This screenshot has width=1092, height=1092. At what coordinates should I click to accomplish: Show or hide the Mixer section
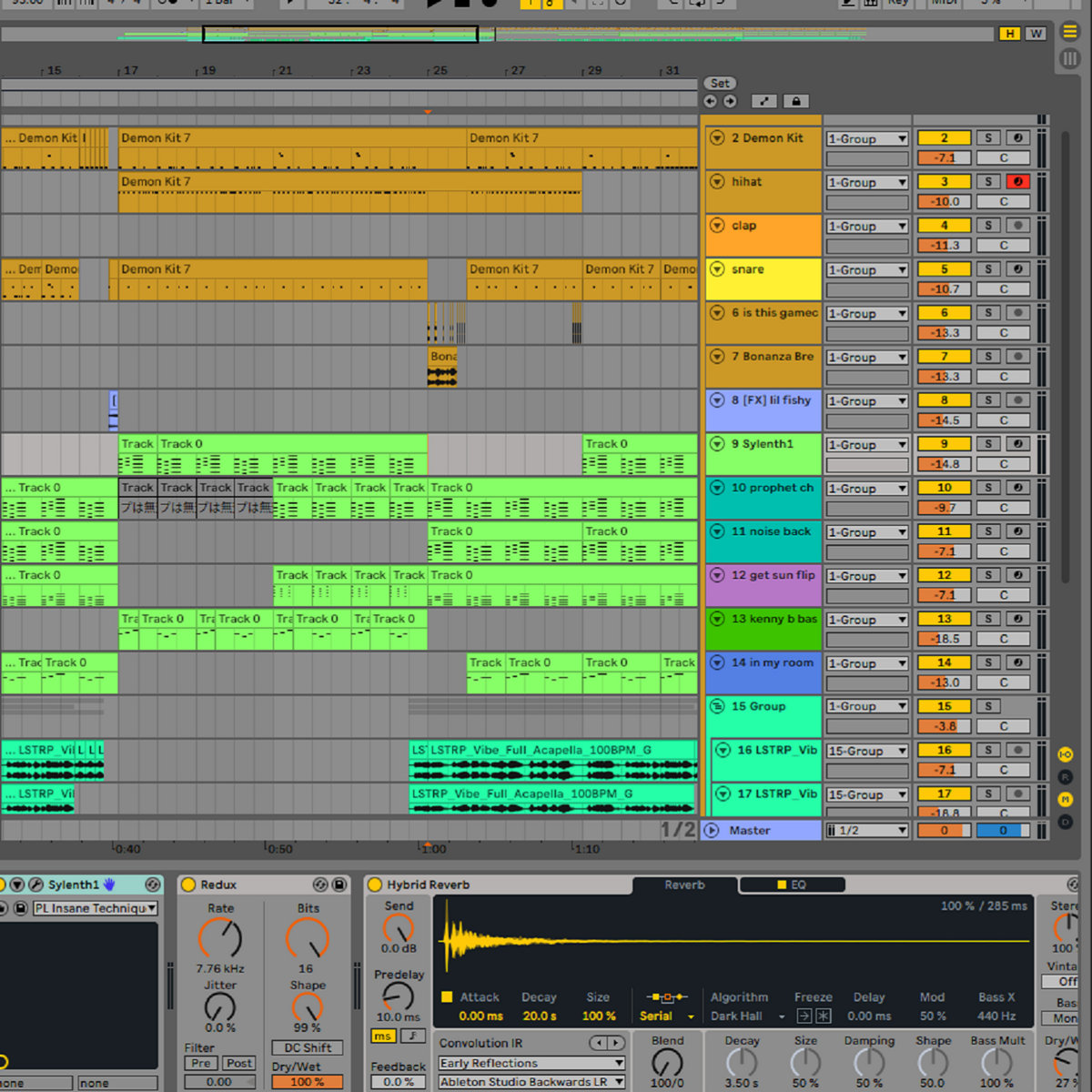[x=1065, y=799]
